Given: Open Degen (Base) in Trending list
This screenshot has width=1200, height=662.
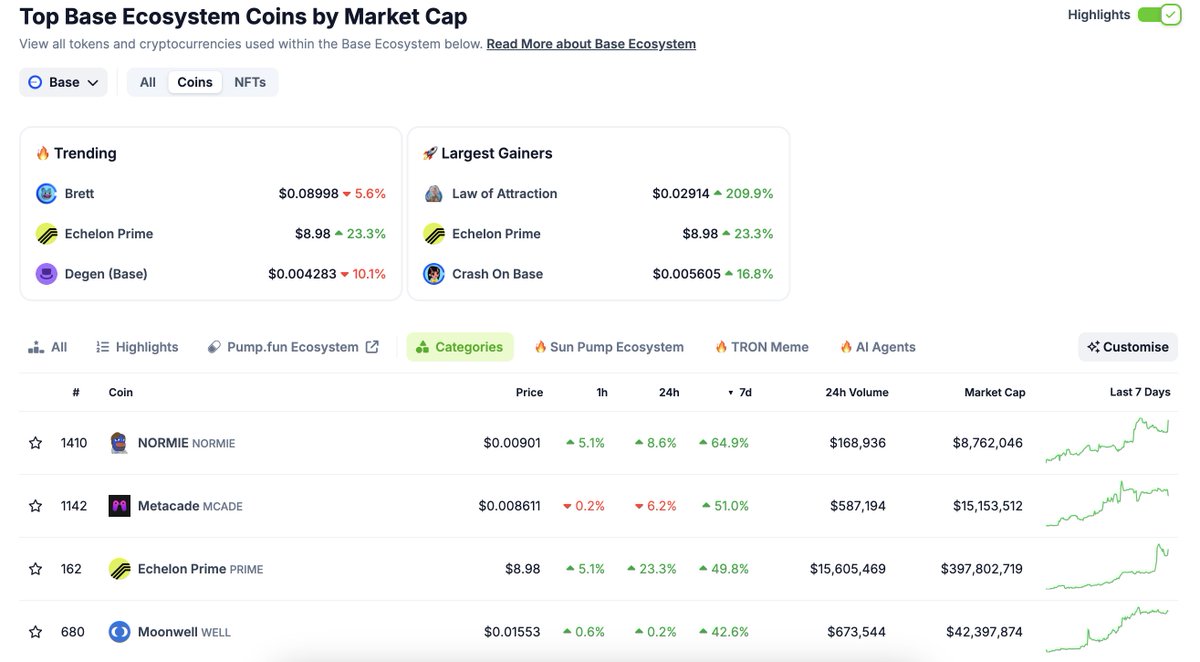Looking at the screenshot, I should [106, 274].
